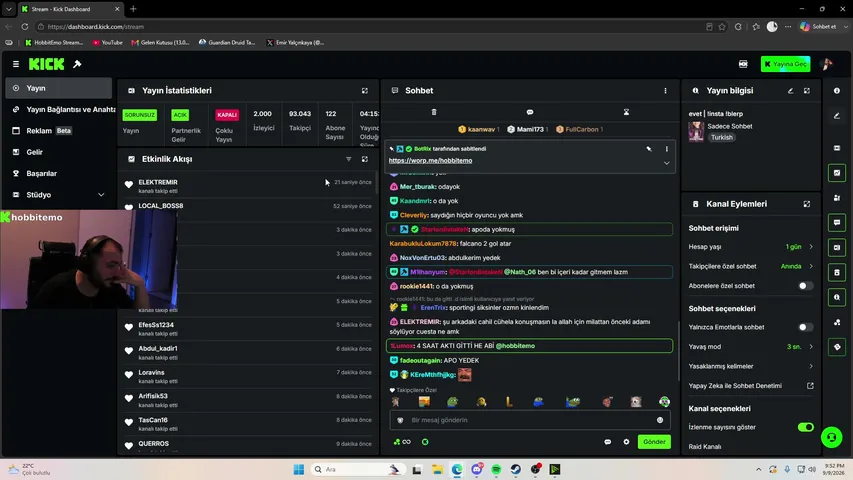Open File Explorer from the taskbar

point(437,470)
